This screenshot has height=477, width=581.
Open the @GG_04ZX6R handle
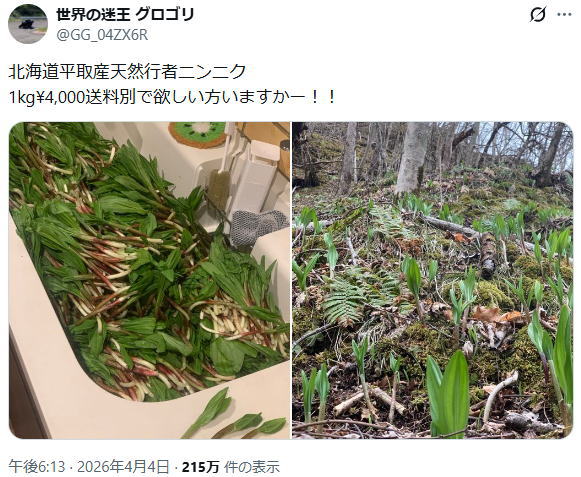pyautogui.click(x=102, y=35)
